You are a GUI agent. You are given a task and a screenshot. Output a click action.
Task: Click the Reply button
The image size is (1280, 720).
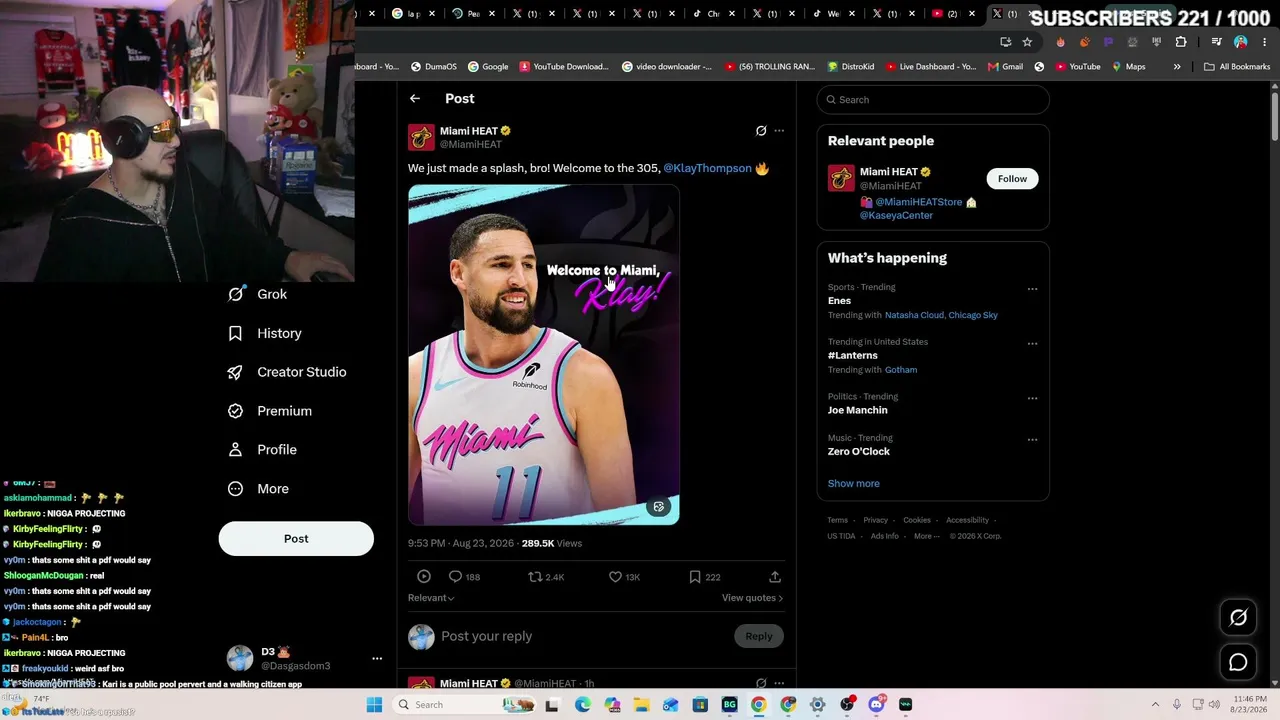coord(759,636)
